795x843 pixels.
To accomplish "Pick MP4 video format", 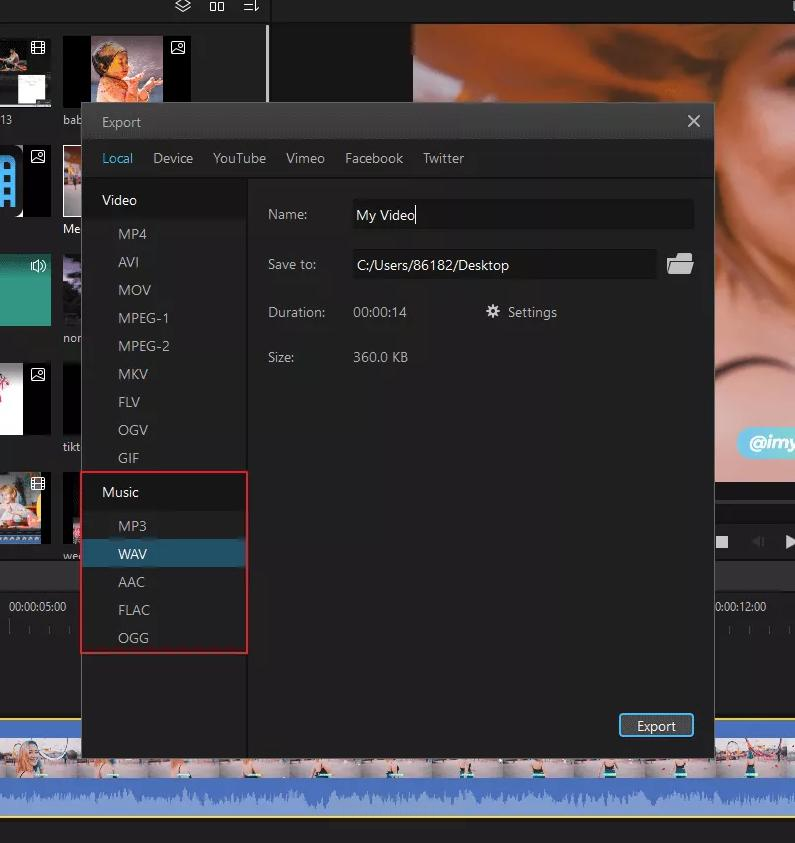I will tap(132, 234).
